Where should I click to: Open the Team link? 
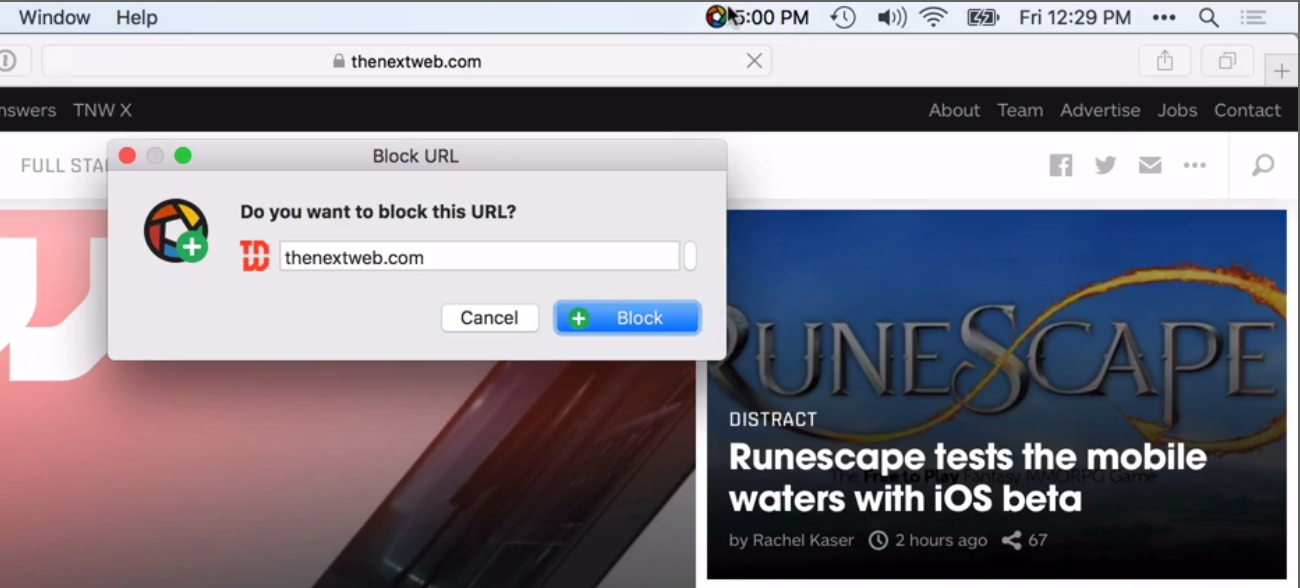pos(1020,110)
